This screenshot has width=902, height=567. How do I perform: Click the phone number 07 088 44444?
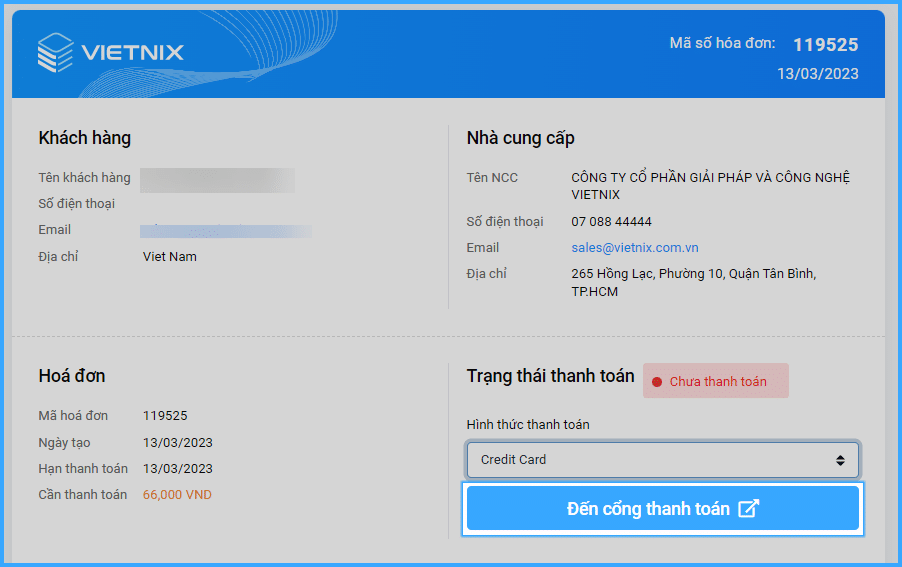point(611,221)
